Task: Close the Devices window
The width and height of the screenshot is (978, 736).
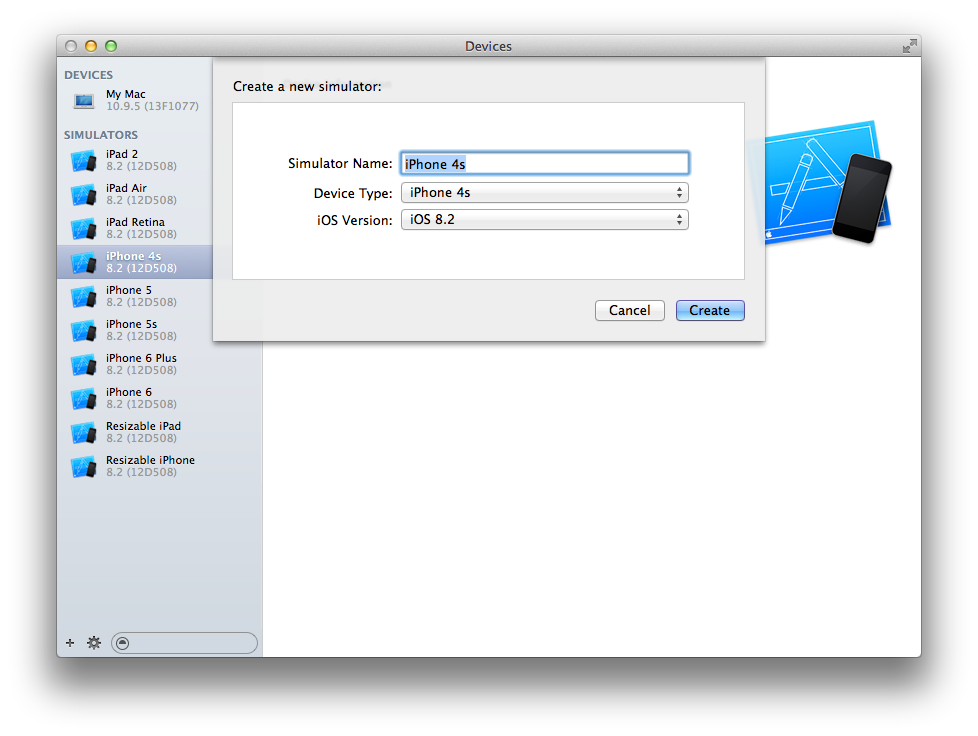Action: pyautogui.click(x=71, y=46)
